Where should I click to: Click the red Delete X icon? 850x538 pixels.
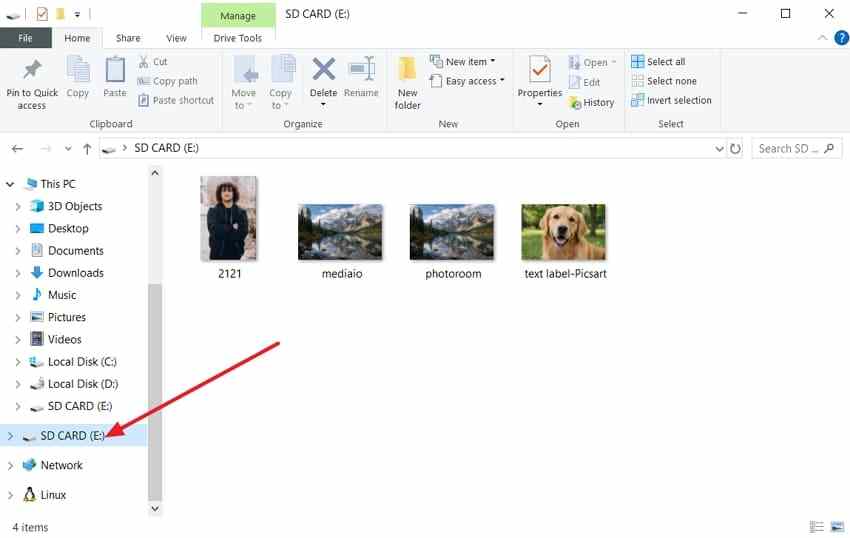point(324,69)
